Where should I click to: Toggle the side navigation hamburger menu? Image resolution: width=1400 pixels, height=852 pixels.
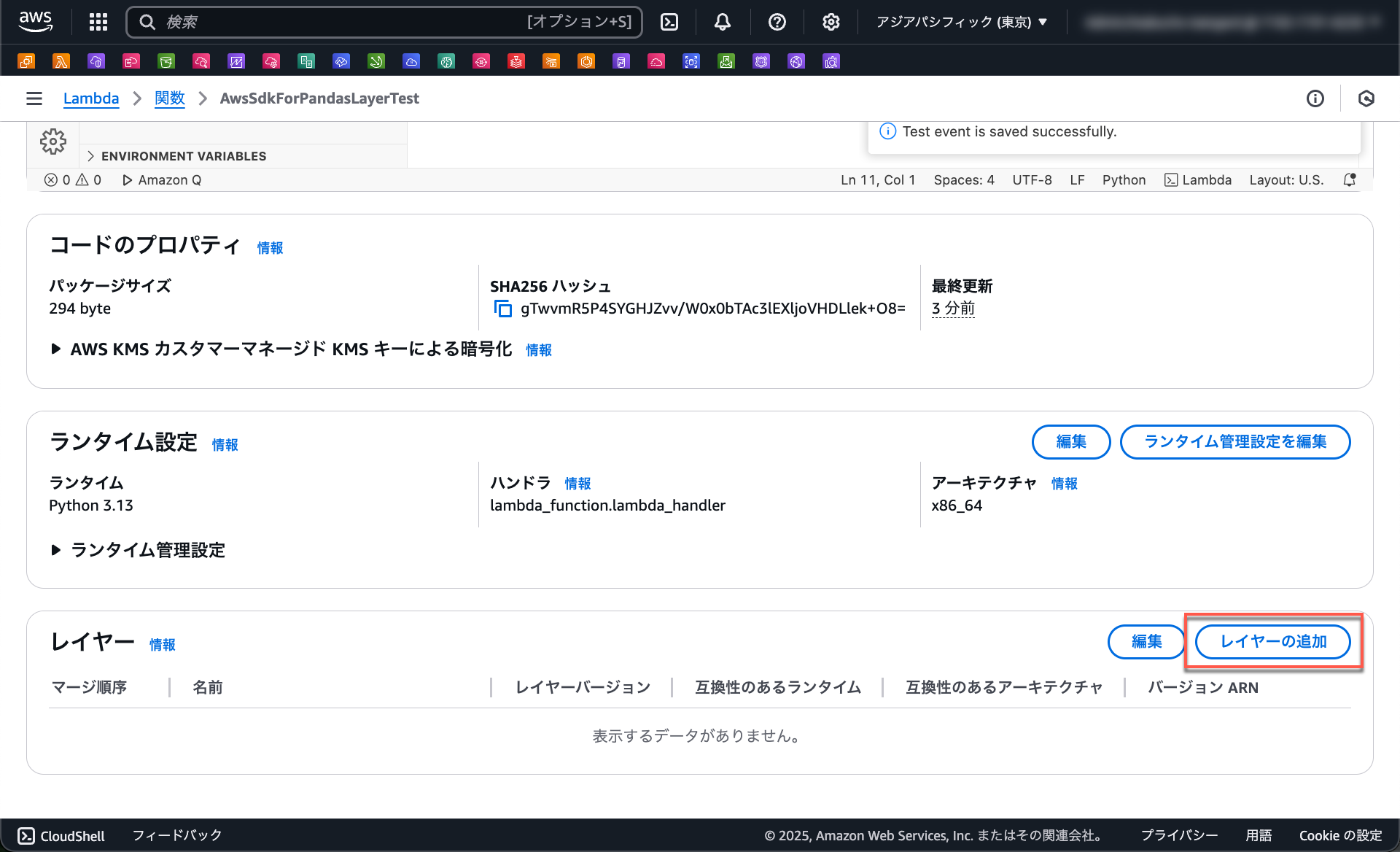point(34,98)
